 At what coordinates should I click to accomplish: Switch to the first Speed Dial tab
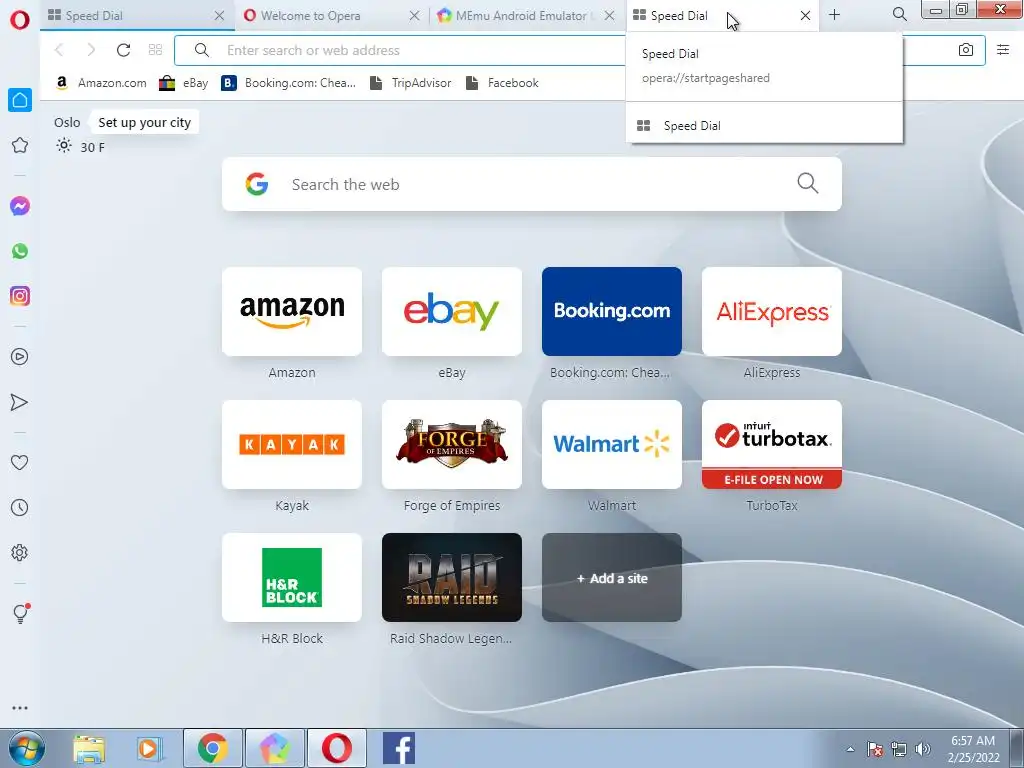pos(137,15)
